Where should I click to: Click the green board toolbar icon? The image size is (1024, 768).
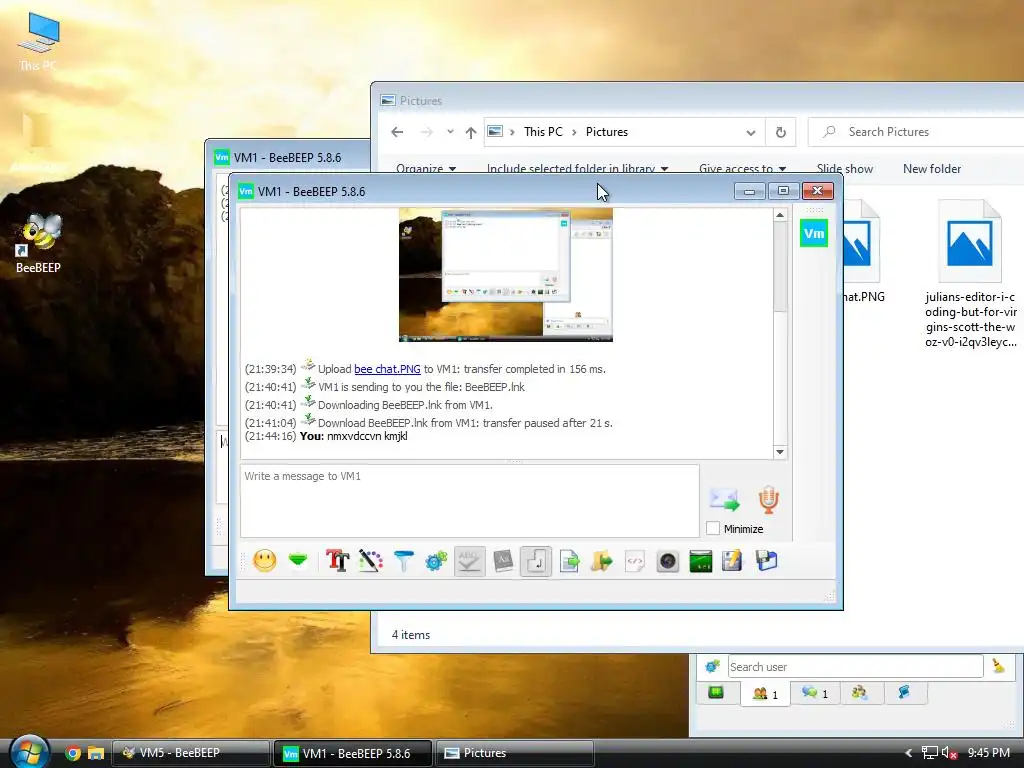point(701,561)
